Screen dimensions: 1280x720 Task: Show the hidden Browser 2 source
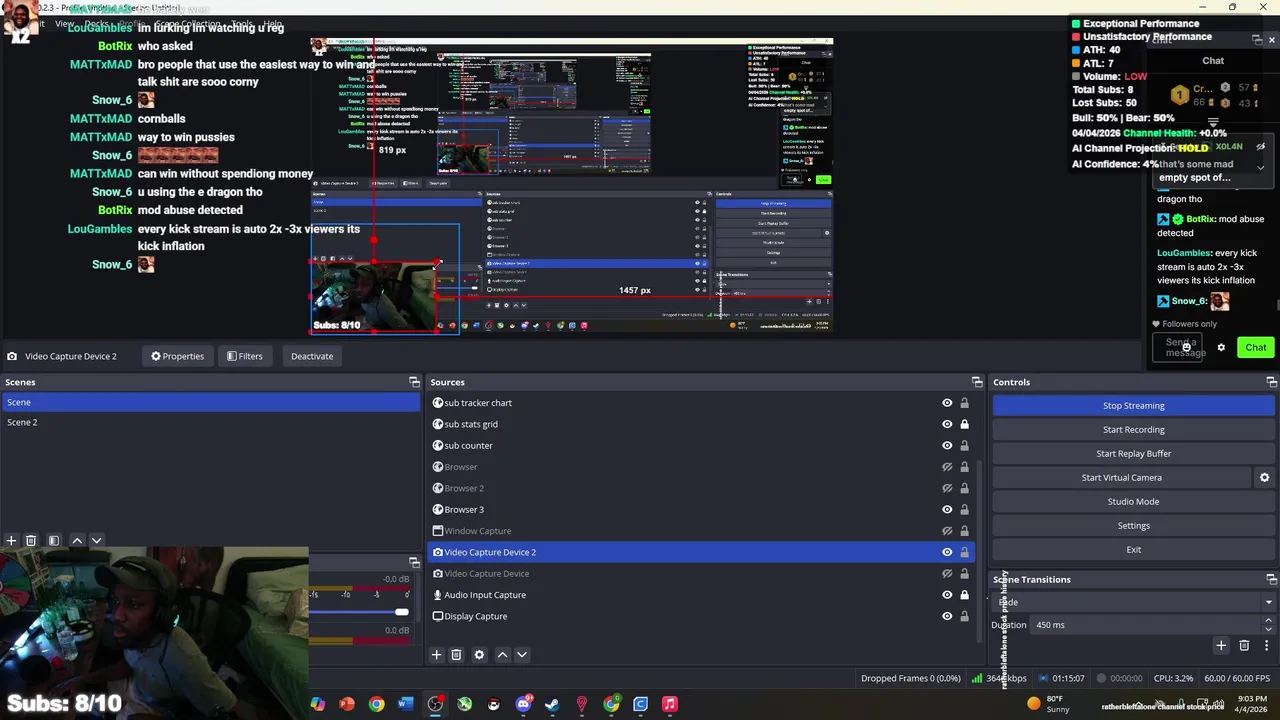pyautogui.click(x=947, y=488)
